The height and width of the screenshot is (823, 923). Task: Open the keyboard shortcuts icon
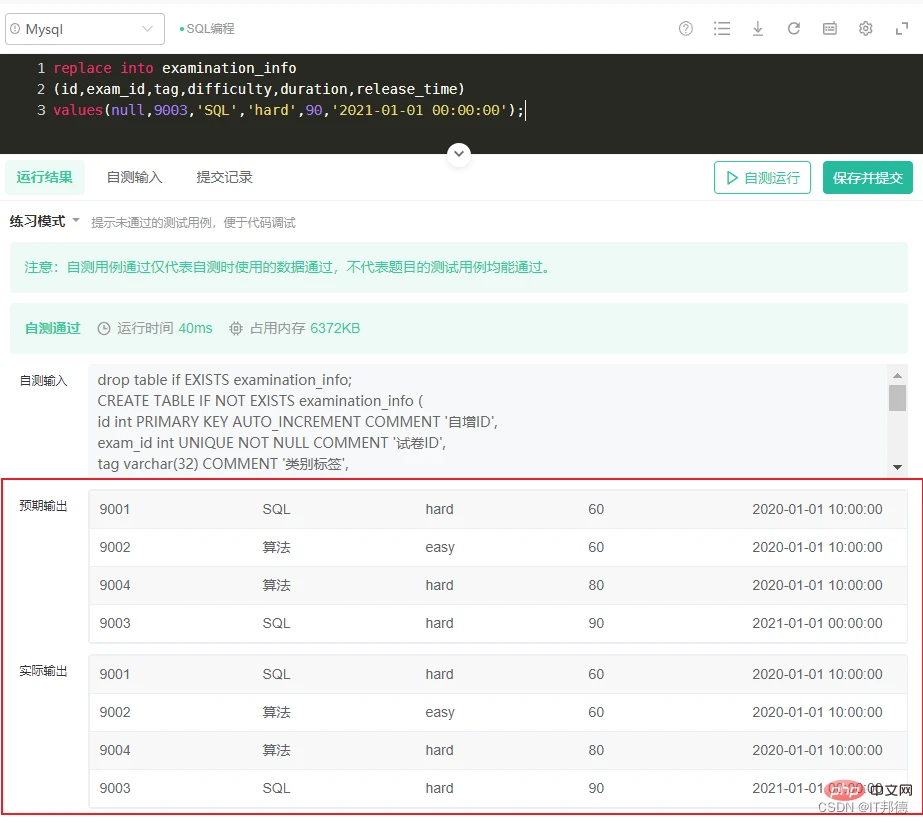click(829, 28)
